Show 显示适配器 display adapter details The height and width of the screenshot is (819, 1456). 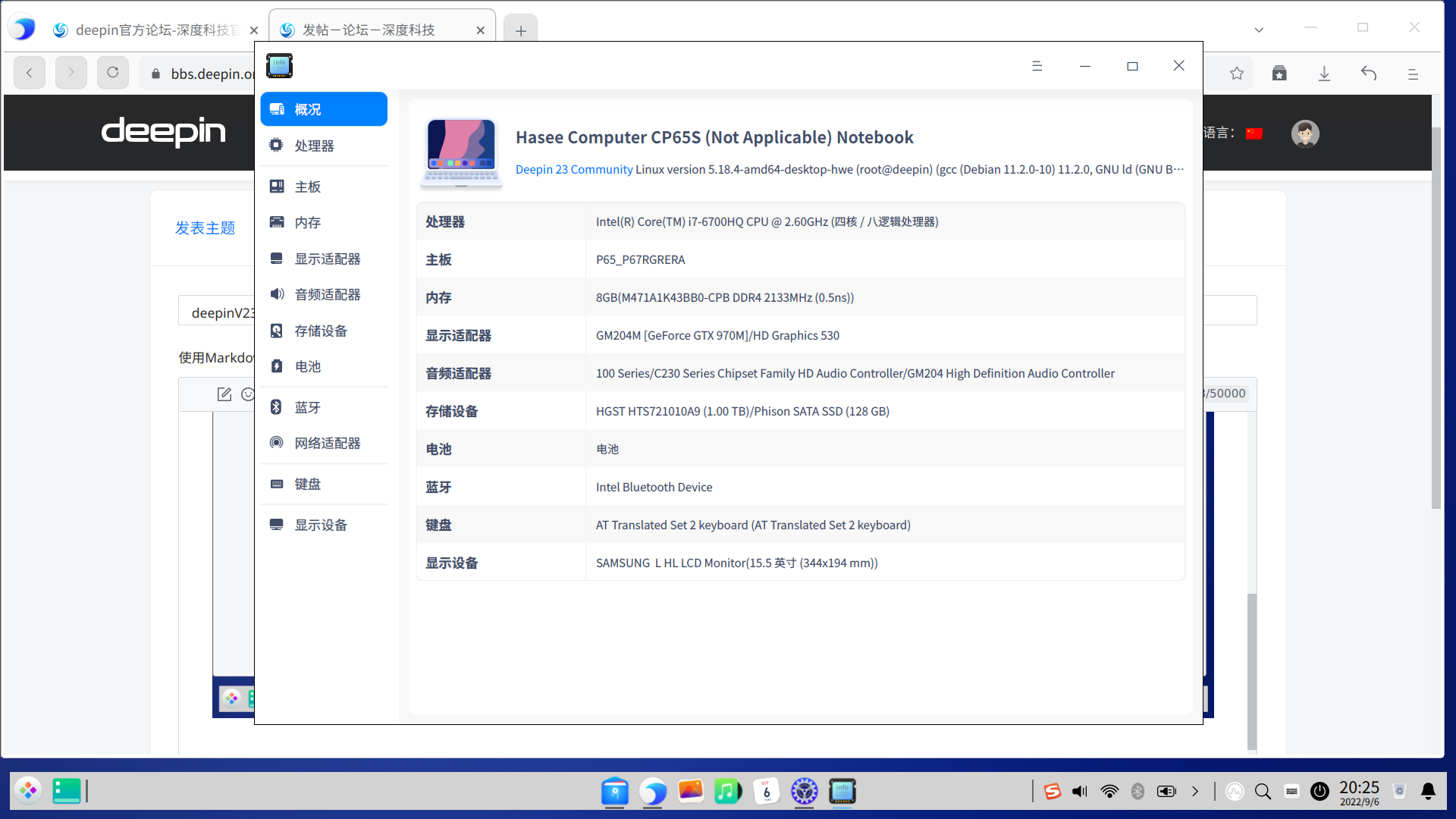click(x=327, y=259)
